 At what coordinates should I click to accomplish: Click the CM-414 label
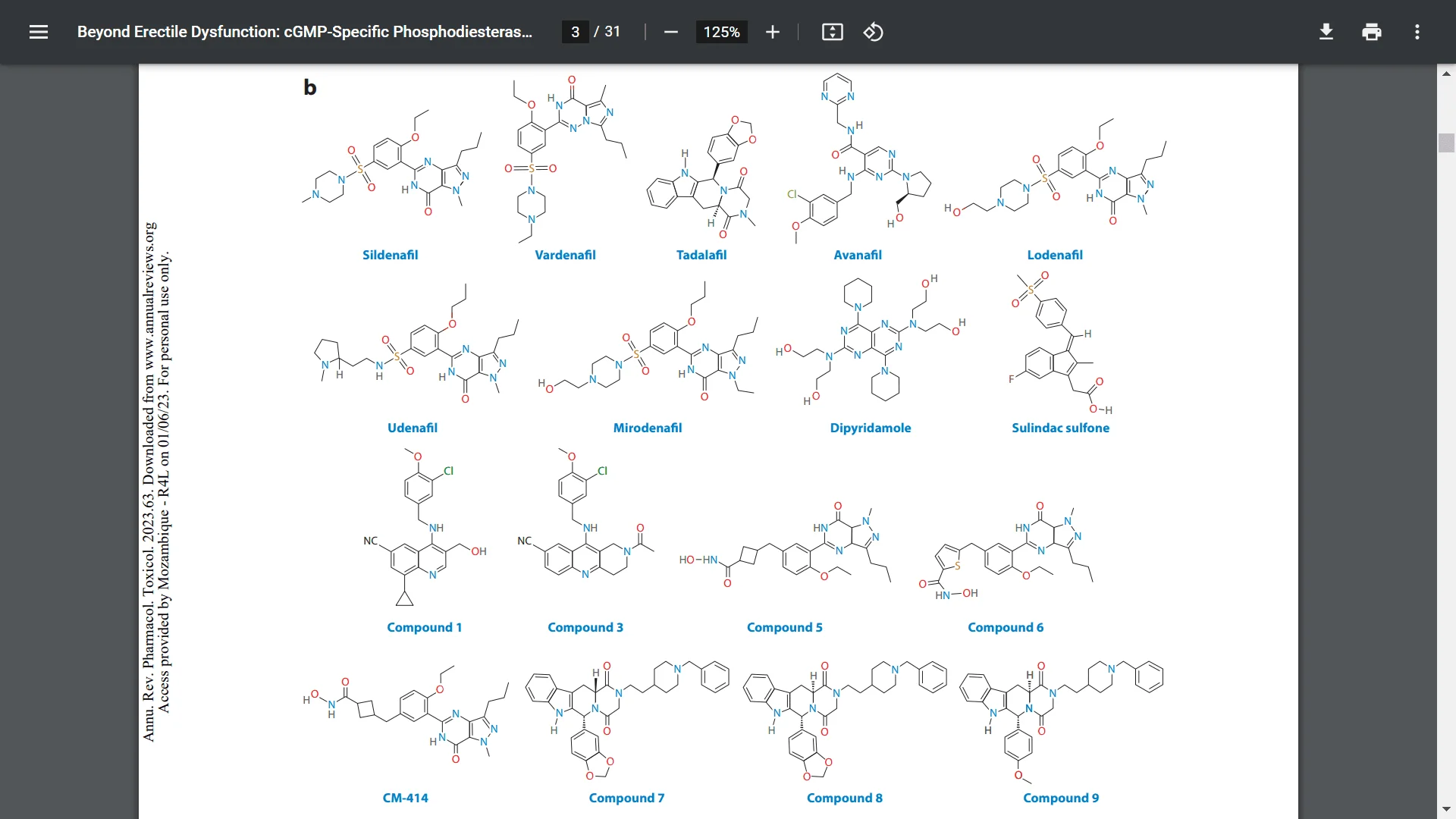click(405, 798)
